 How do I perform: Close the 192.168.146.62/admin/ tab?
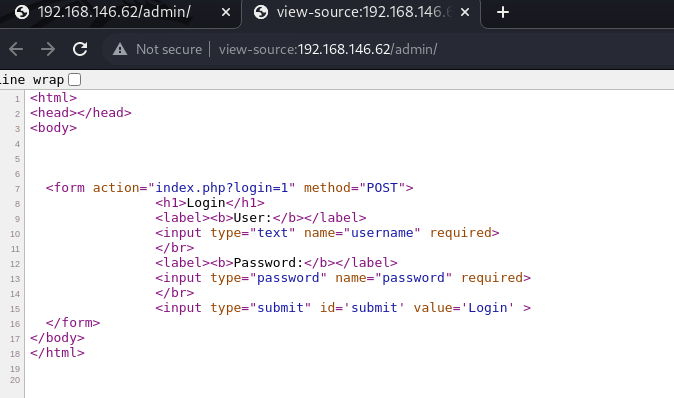pos(226,12)
